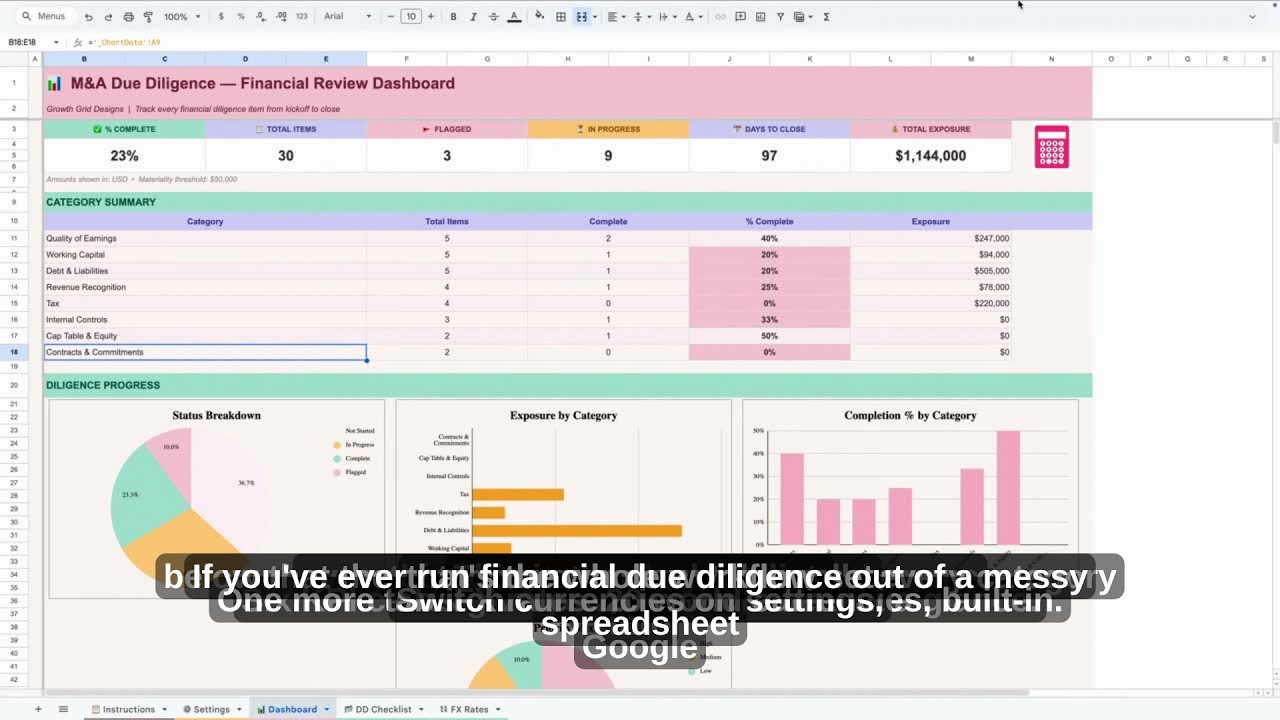Select the Debt & Liabilities category cell
This screenshot has height=720, width=1280.
tap(205, 271)
